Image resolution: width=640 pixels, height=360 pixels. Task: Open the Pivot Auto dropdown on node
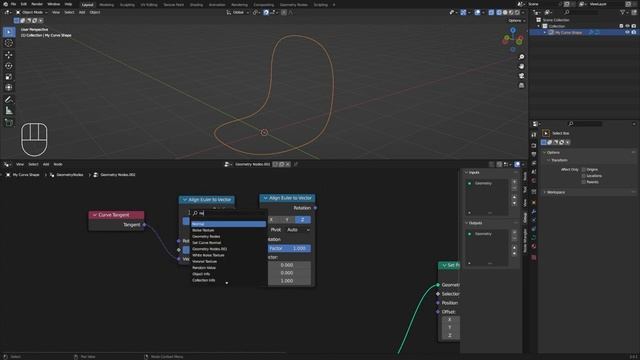(x=298, y=230)
